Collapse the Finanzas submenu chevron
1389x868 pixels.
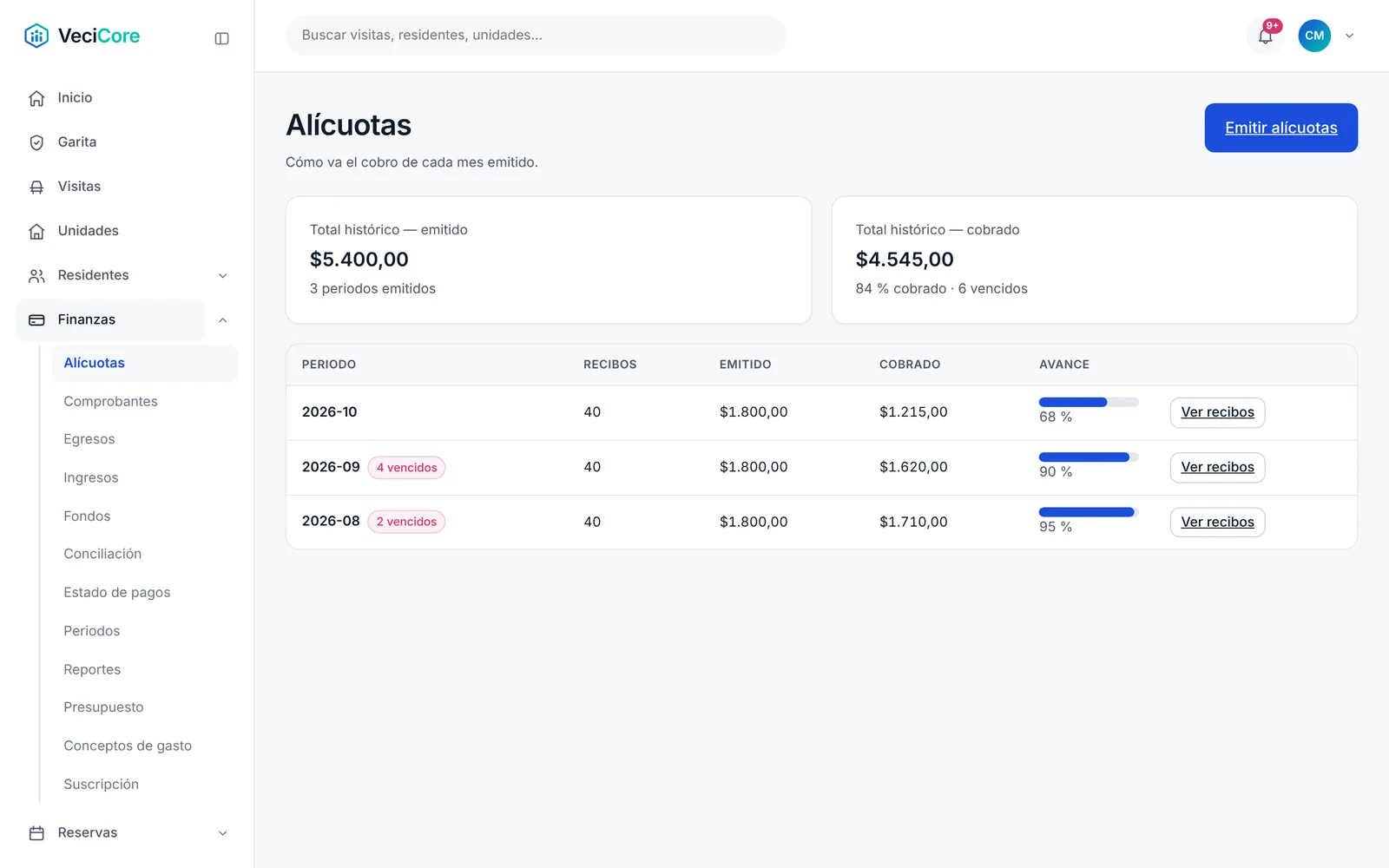222,319
